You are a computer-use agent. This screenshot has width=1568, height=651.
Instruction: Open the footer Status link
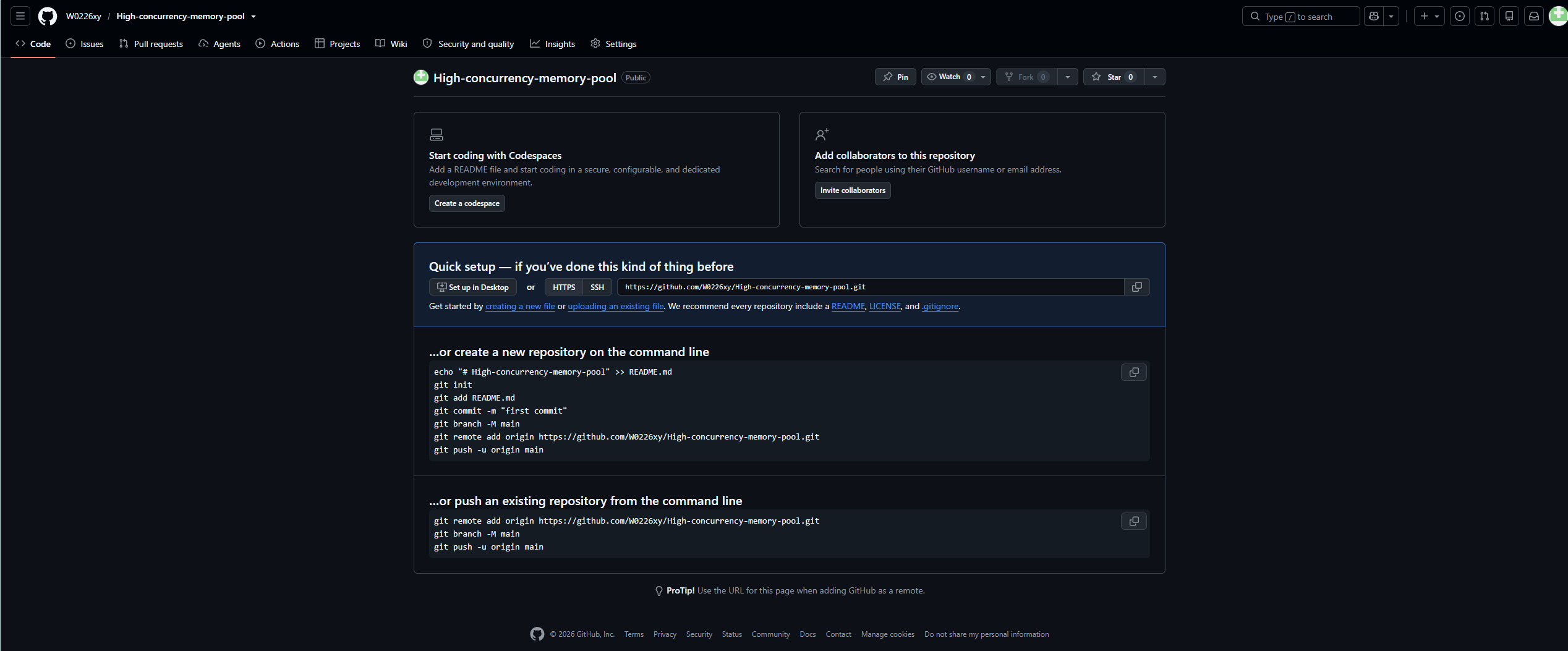(x=732, y=634)
